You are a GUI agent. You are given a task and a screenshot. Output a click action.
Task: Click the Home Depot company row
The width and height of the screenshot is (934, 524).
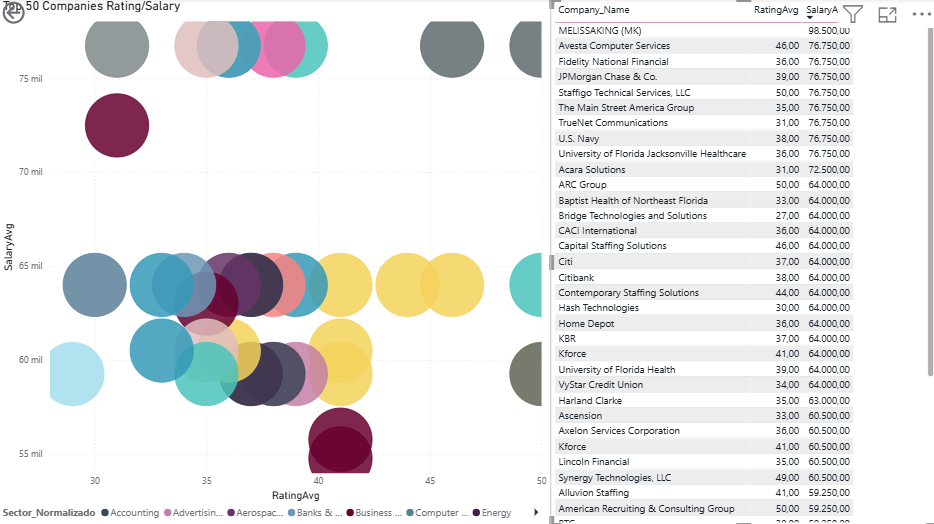coord(585,324)
